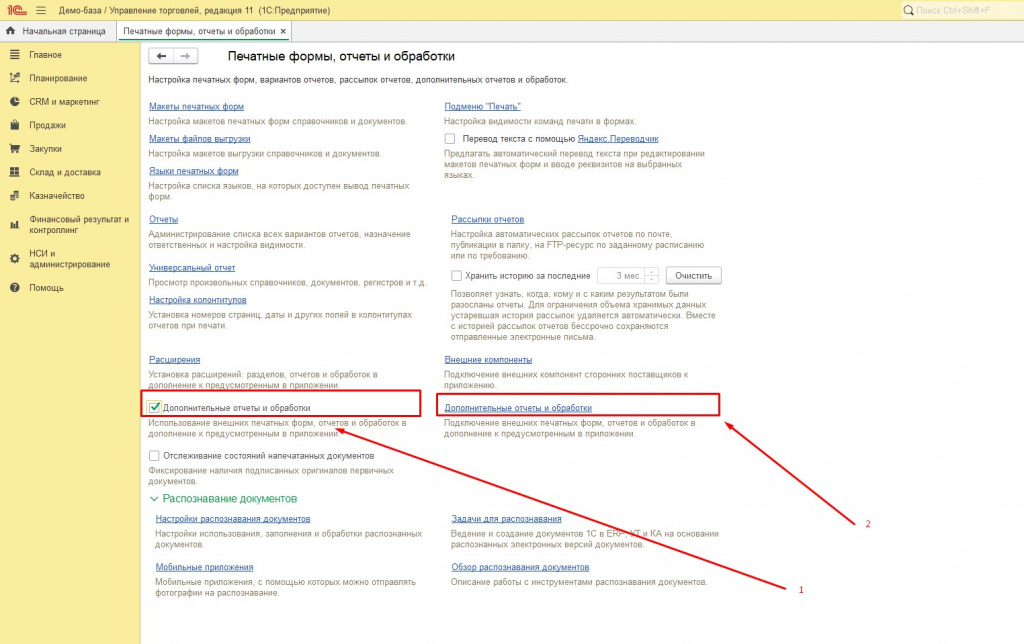Click the Помощь question mark icon
The width and height of the screenshot is (1024, 644).
(14, 287)
